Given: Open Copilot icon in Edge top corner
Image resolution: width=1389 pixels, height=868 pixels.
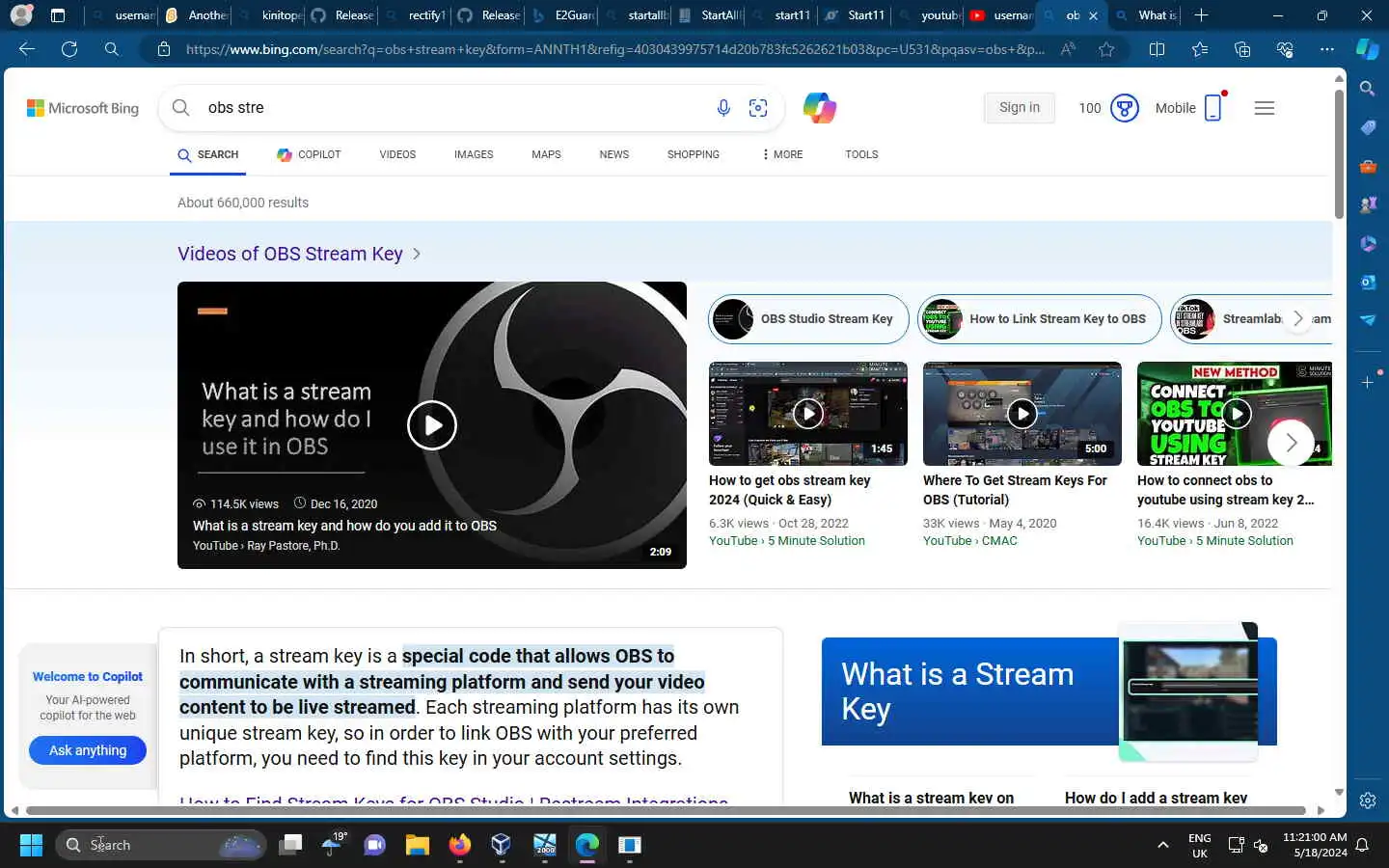Looking at the screenshot, I should 1368,49.
